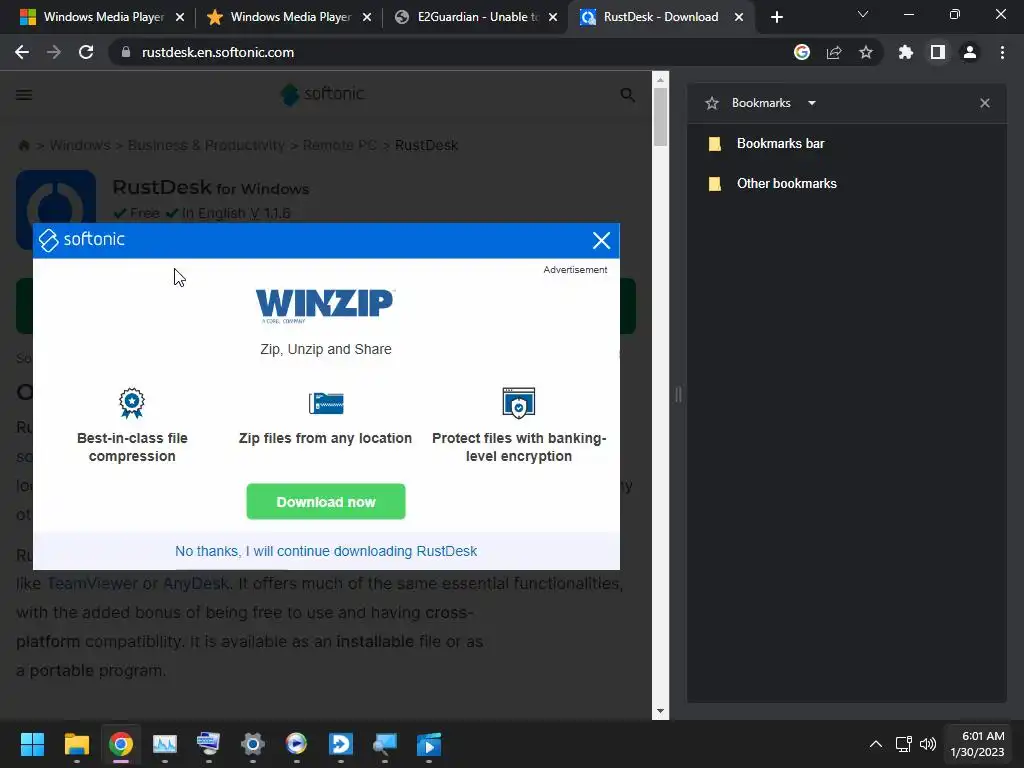
Task: Open the Chrome profile icon
Action: (970, 52)
